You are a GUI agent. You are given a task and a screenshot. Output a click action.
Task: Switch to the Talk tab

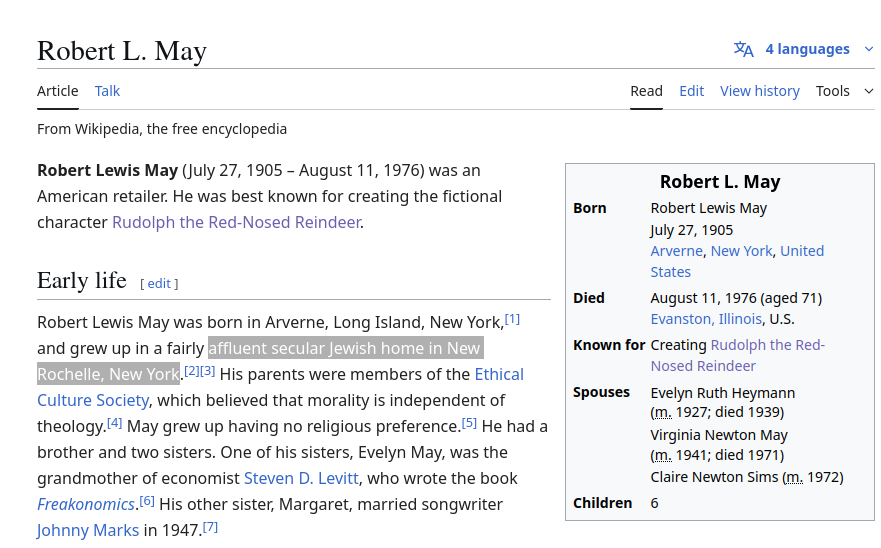107,91
